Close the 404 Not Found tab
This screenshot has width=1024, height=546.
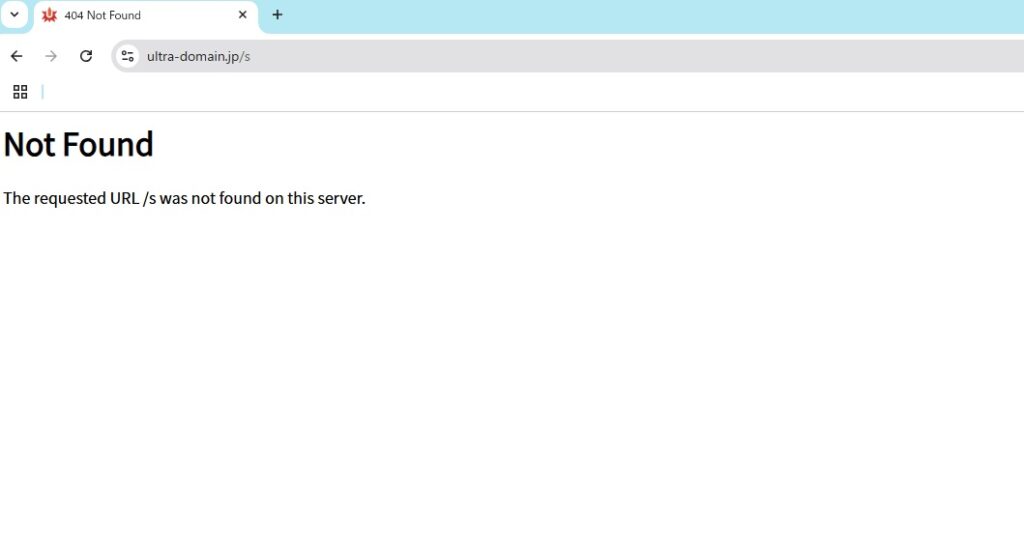tap(242, 15)
